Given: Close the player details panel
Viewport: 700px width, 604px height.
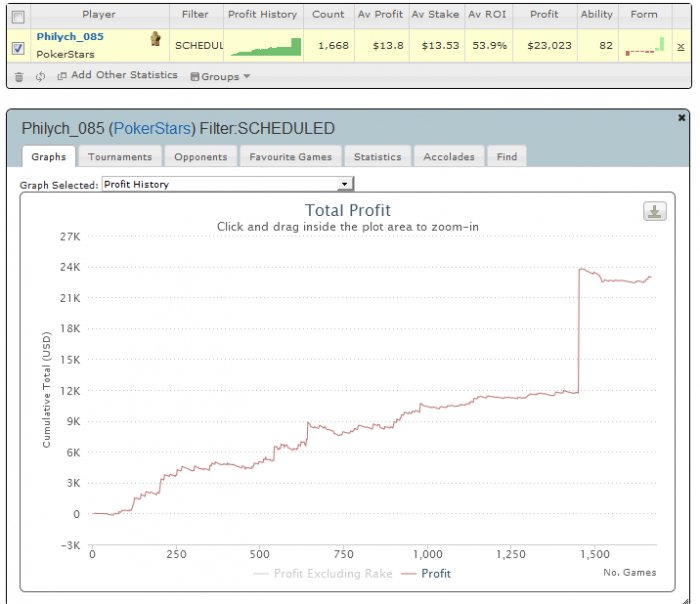Looking at the screenshot, I should coord(682,117).
